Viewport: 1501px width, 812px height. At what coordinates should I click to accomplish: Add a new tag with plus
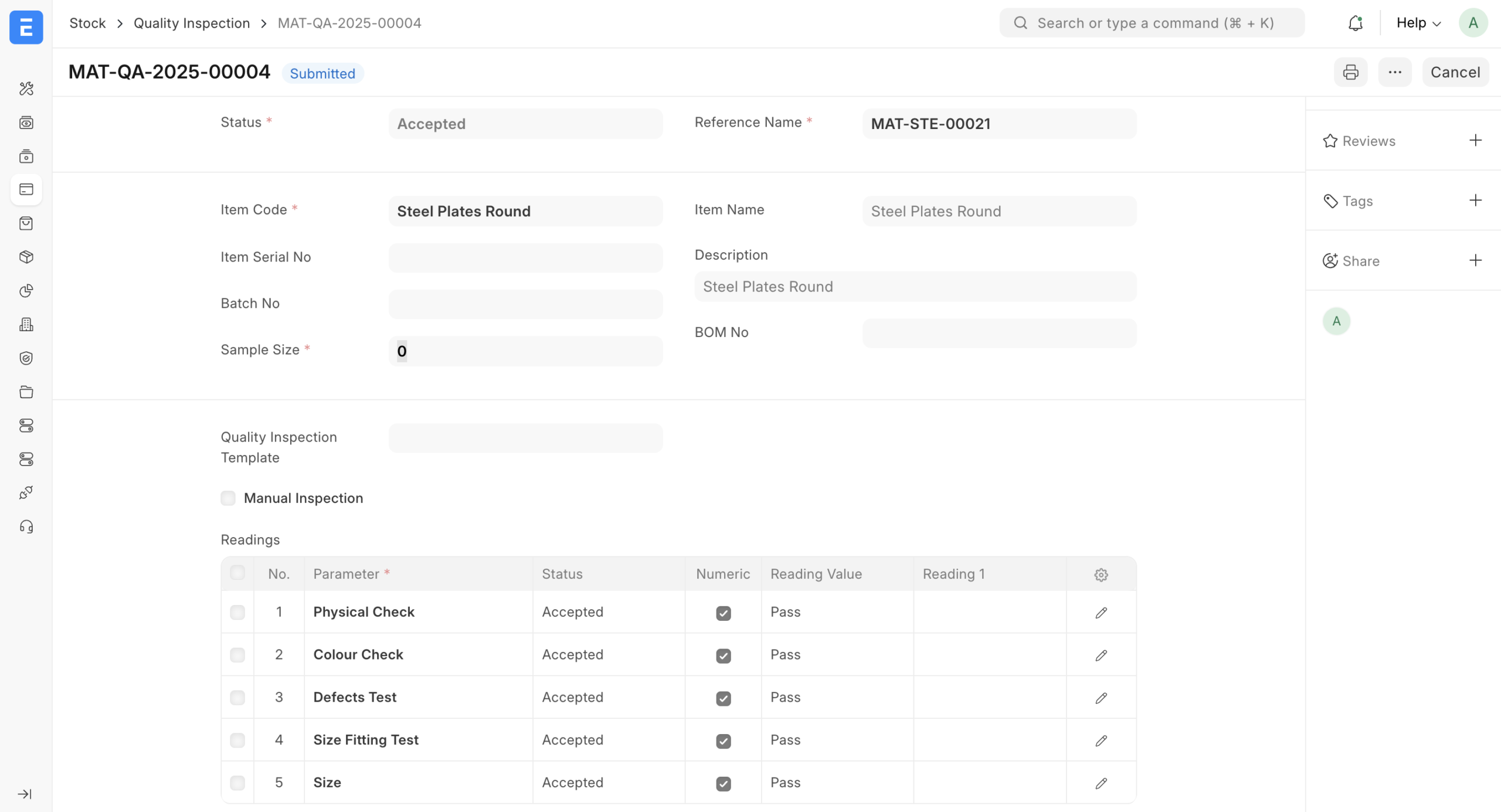1475,201
